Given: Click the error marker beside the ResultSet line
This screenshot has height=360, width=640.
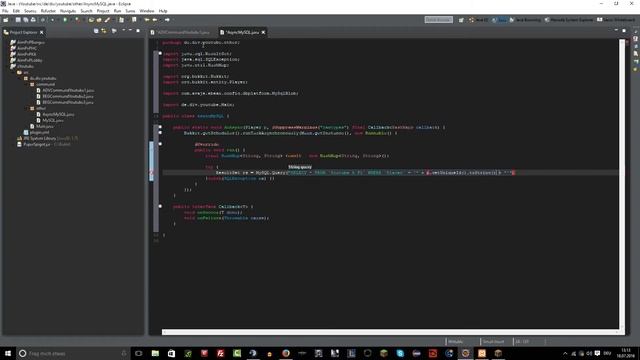Looking at the screenshot, I should pyautogui.click(x=151, y=173).
